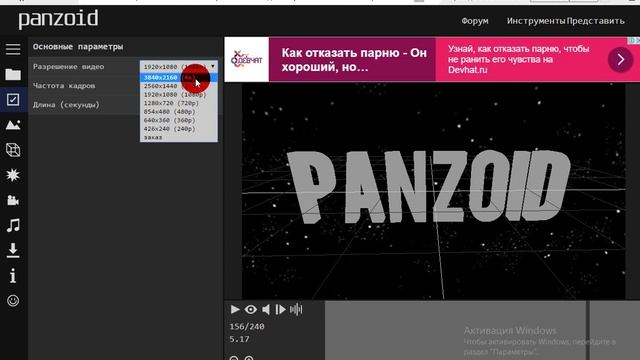Expand the video resolution dropdown arrow
The height and width of the screenshot is (360, 640).
pyautogui.click(x=213, y=67)
